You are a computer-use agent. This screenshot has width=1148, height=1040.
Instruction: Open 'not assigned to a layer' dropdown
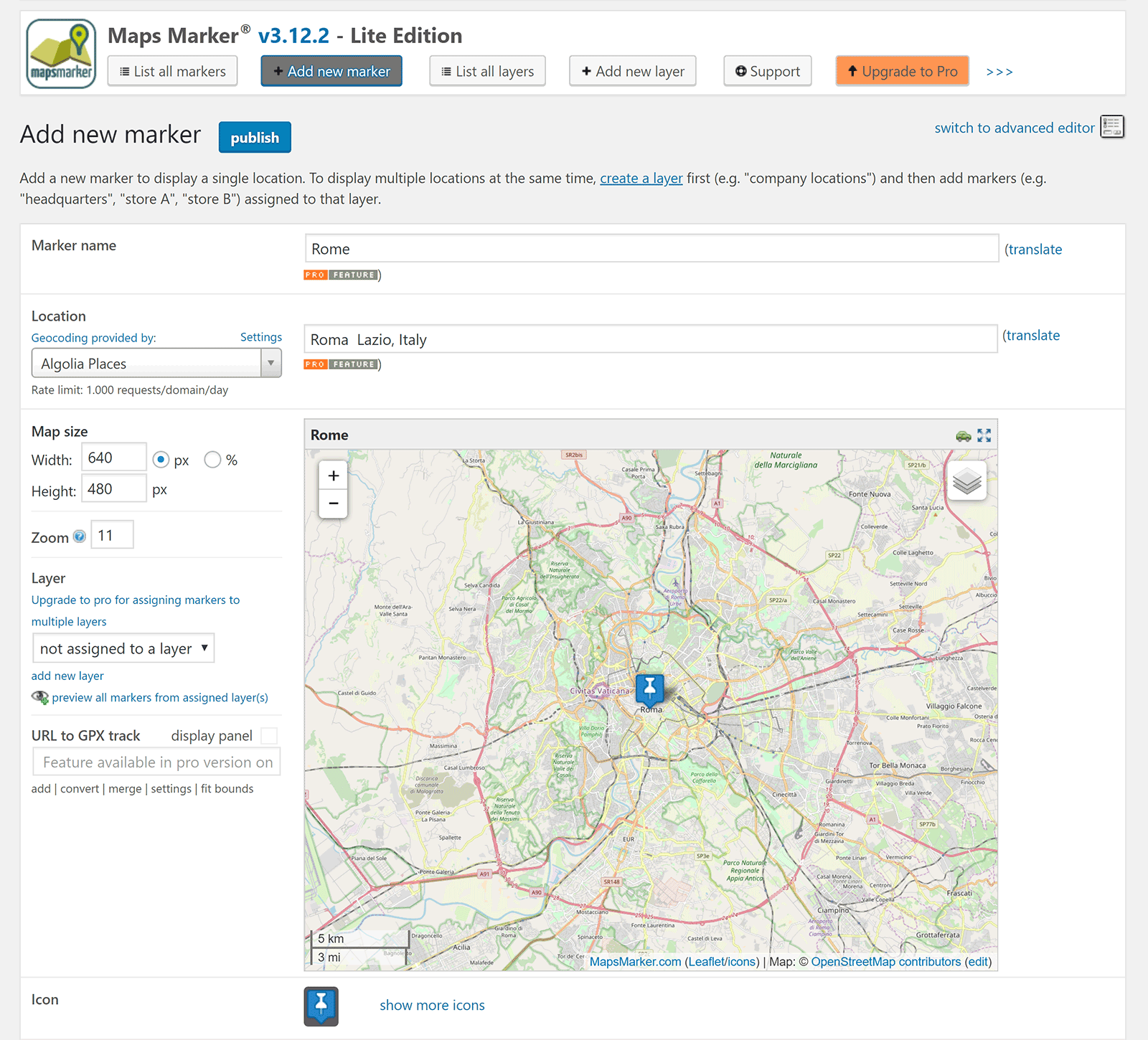point(123,648)
